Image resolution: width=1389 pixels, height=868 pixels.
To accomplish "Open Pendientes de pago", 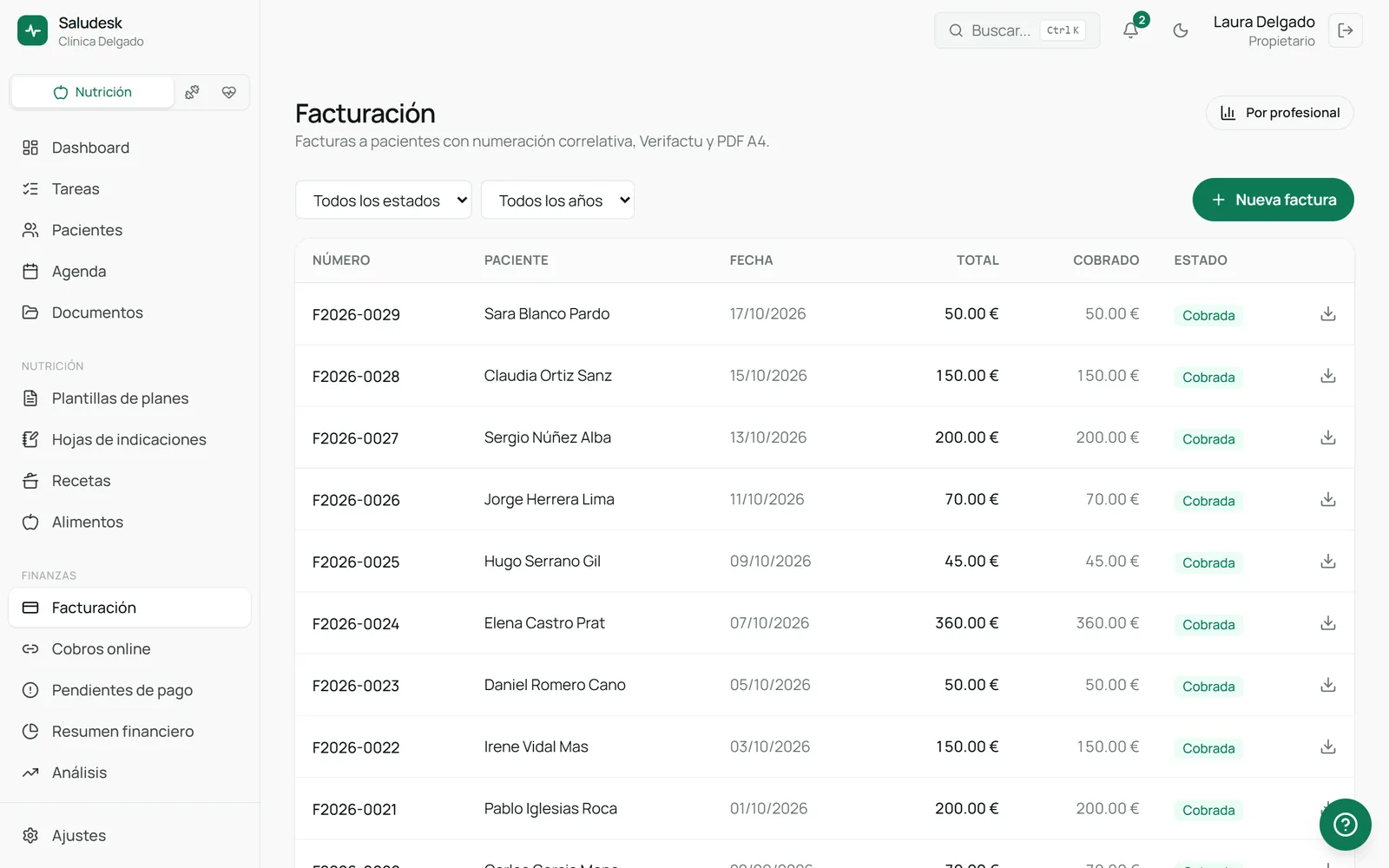I will [x=130, y=690].
